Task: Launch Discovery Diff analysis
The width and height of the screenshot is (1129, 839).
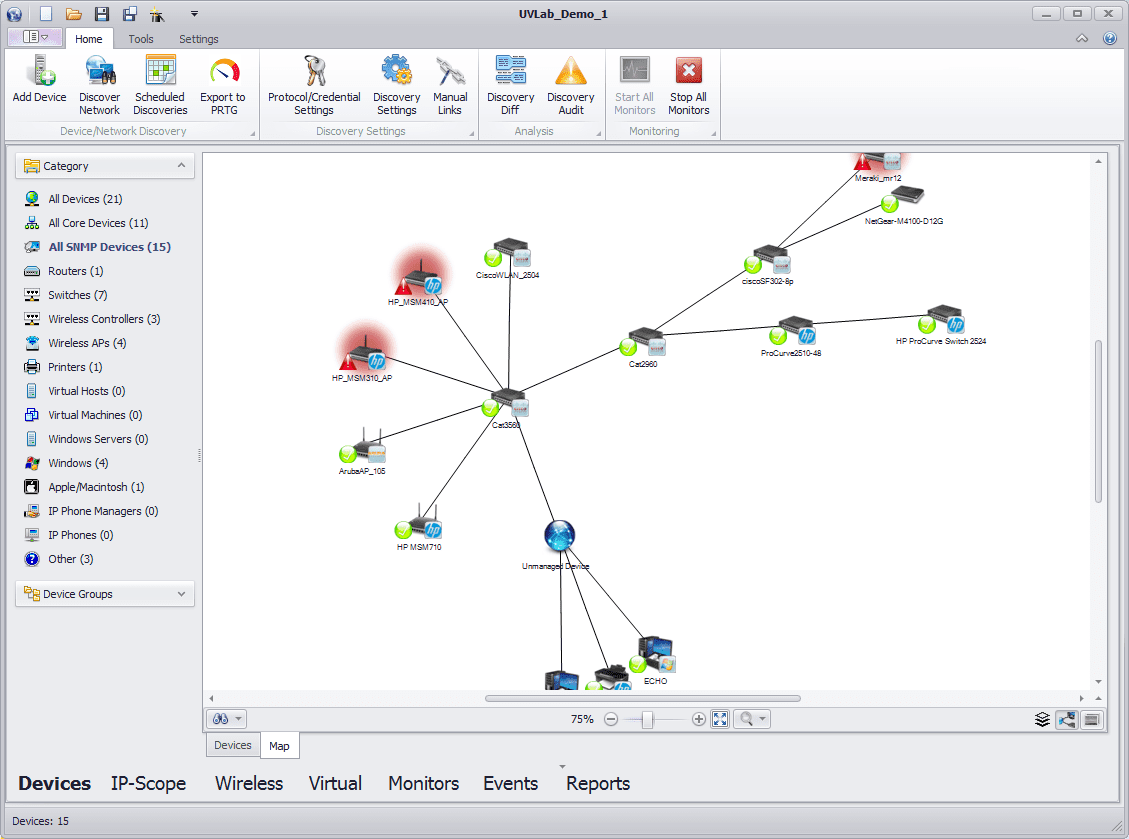Action: [510, 85]
